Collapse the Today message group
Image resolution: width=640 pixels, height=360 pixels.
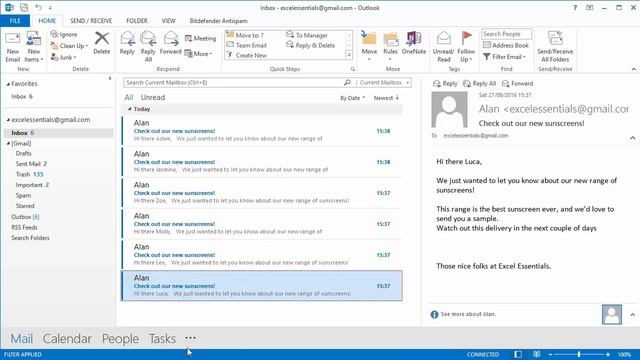tap(130, 109)
